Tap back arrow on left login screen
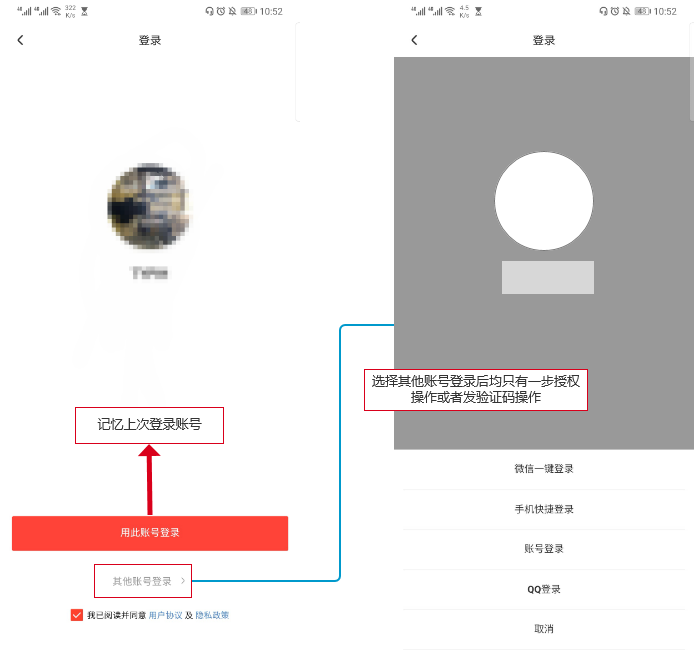Image resolution: width=694 pixels, height=650 pixels. click(20, 40)
